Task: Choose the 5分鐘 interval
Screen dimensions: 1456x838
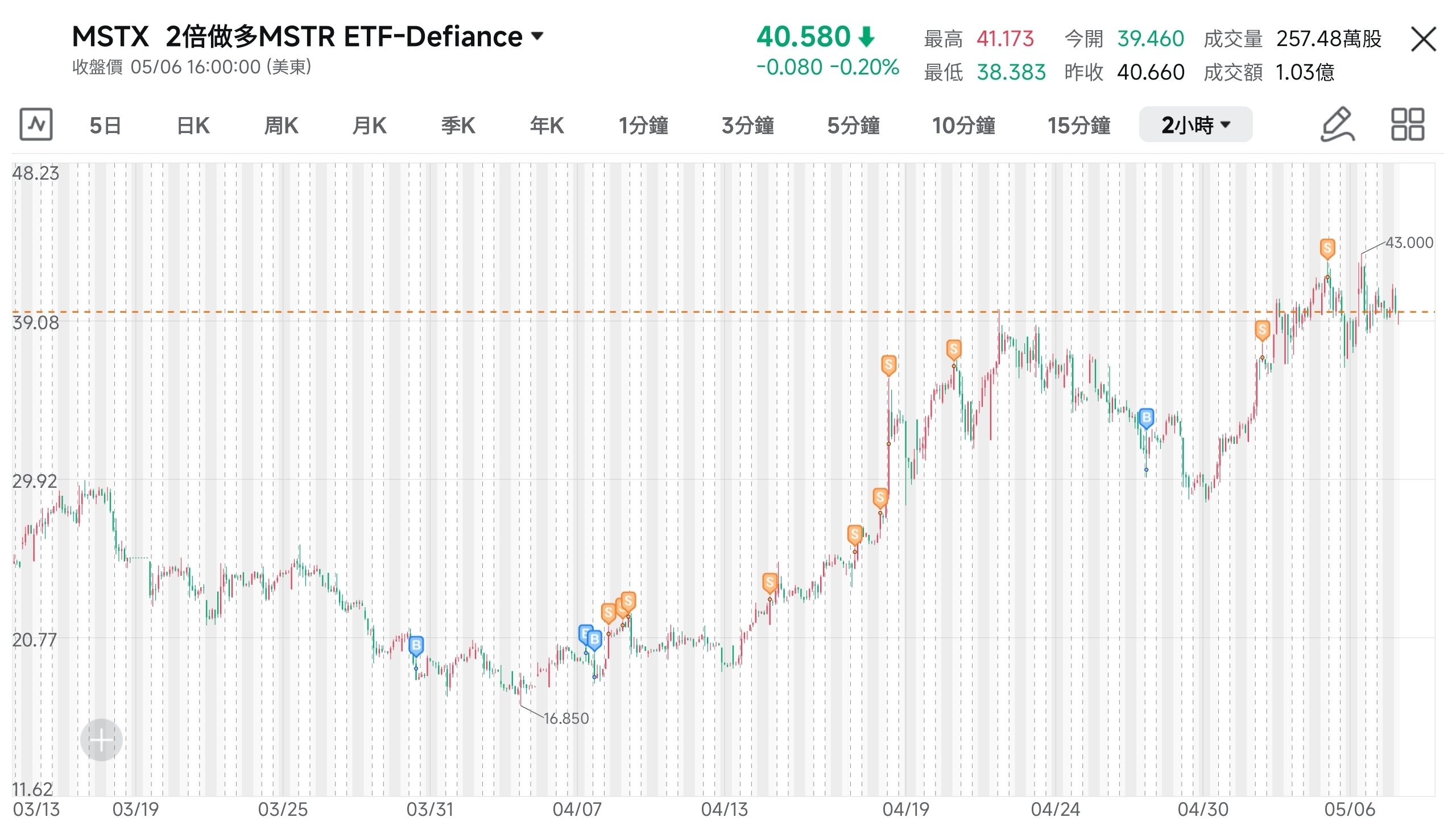Action: (x=853, y=125)
